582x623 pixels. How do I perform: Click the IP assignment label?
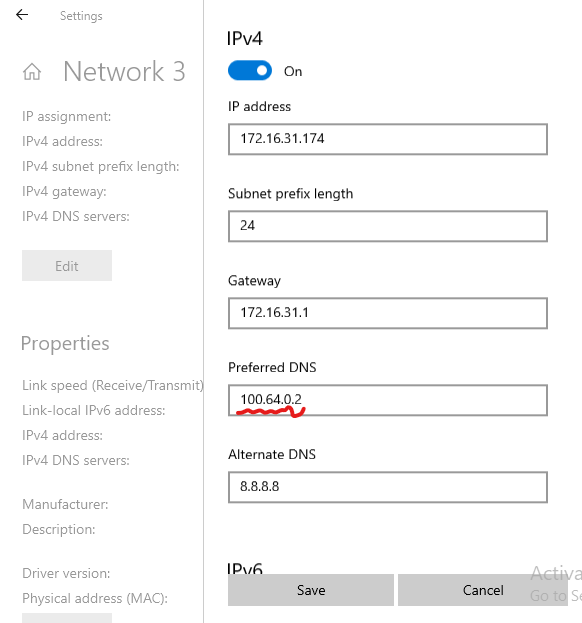67,116
